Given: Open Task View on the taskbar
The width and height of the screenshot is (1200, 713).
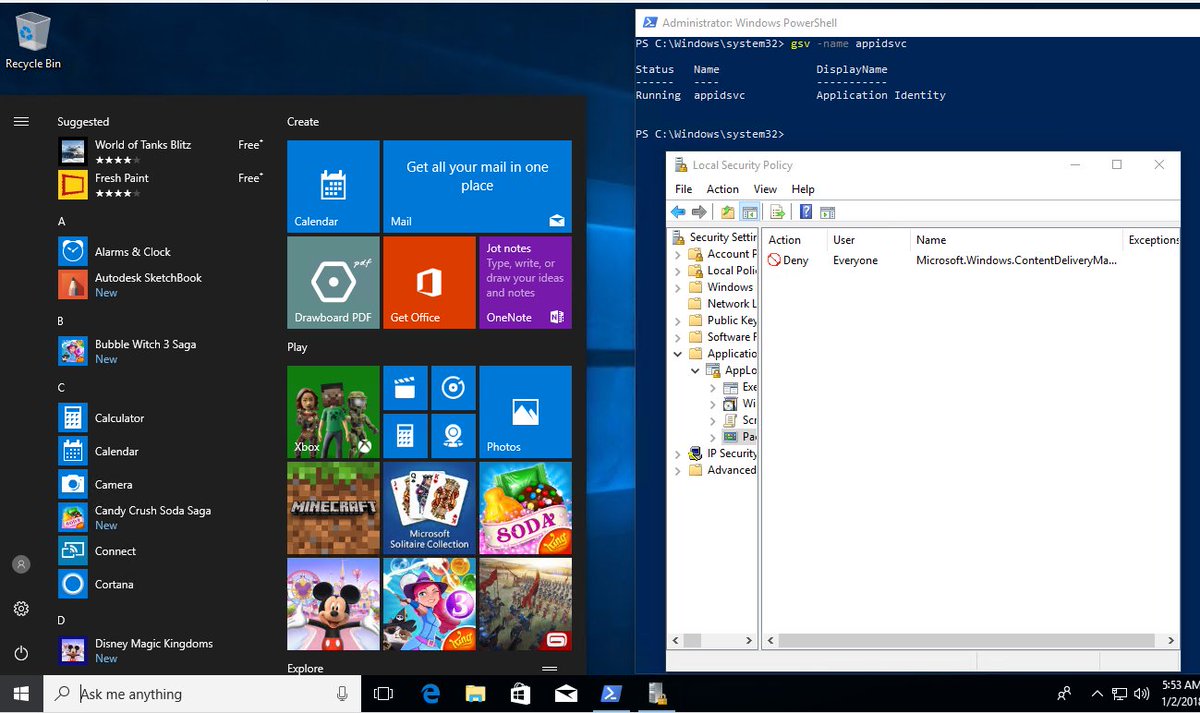Looking at the screenshot, I should click(383, 693).
